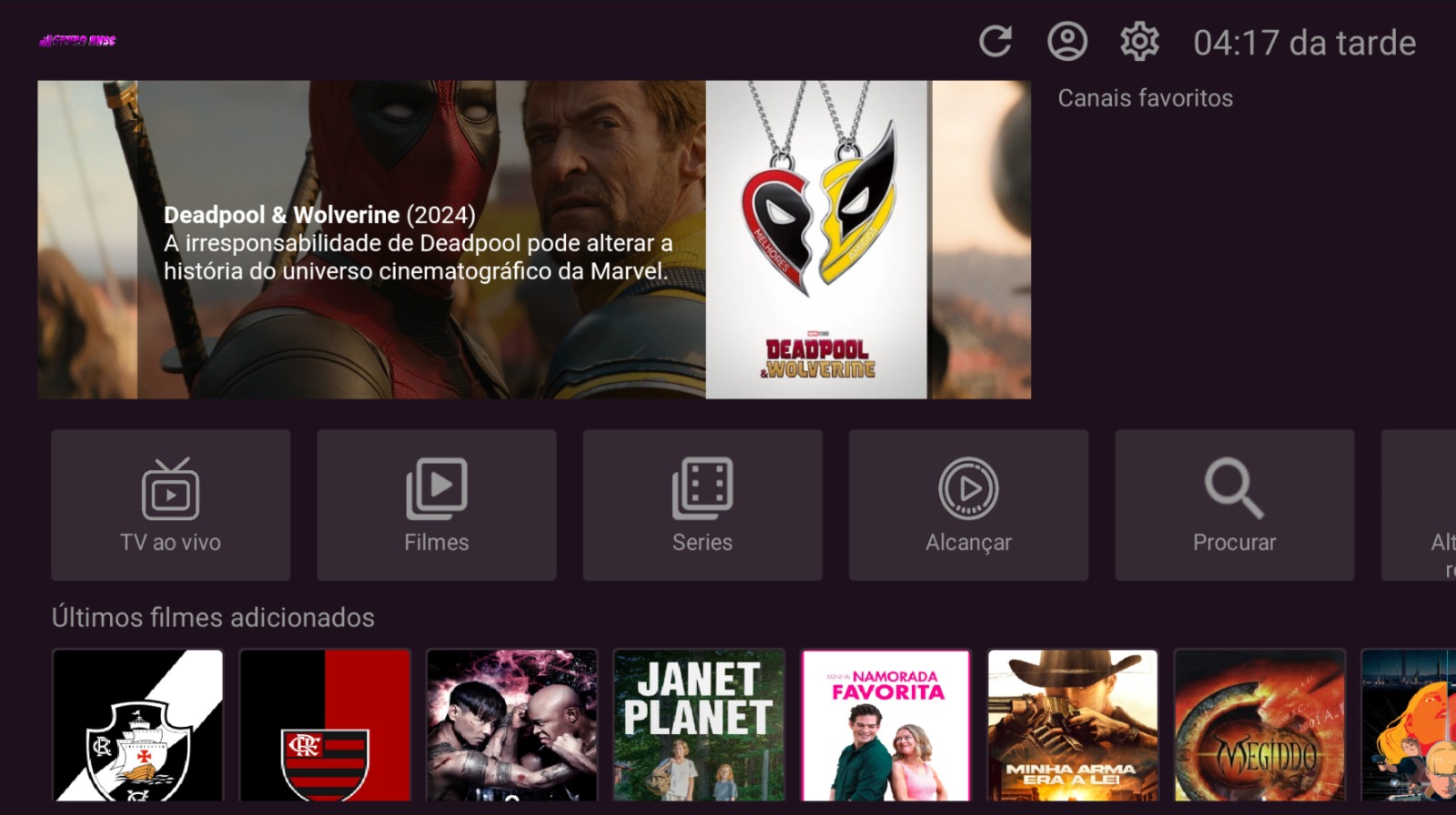The width and height of the screenshot is (1456, 815).
Task: Open the Flamengo crest thumbnail
Action: click(325, 725)
